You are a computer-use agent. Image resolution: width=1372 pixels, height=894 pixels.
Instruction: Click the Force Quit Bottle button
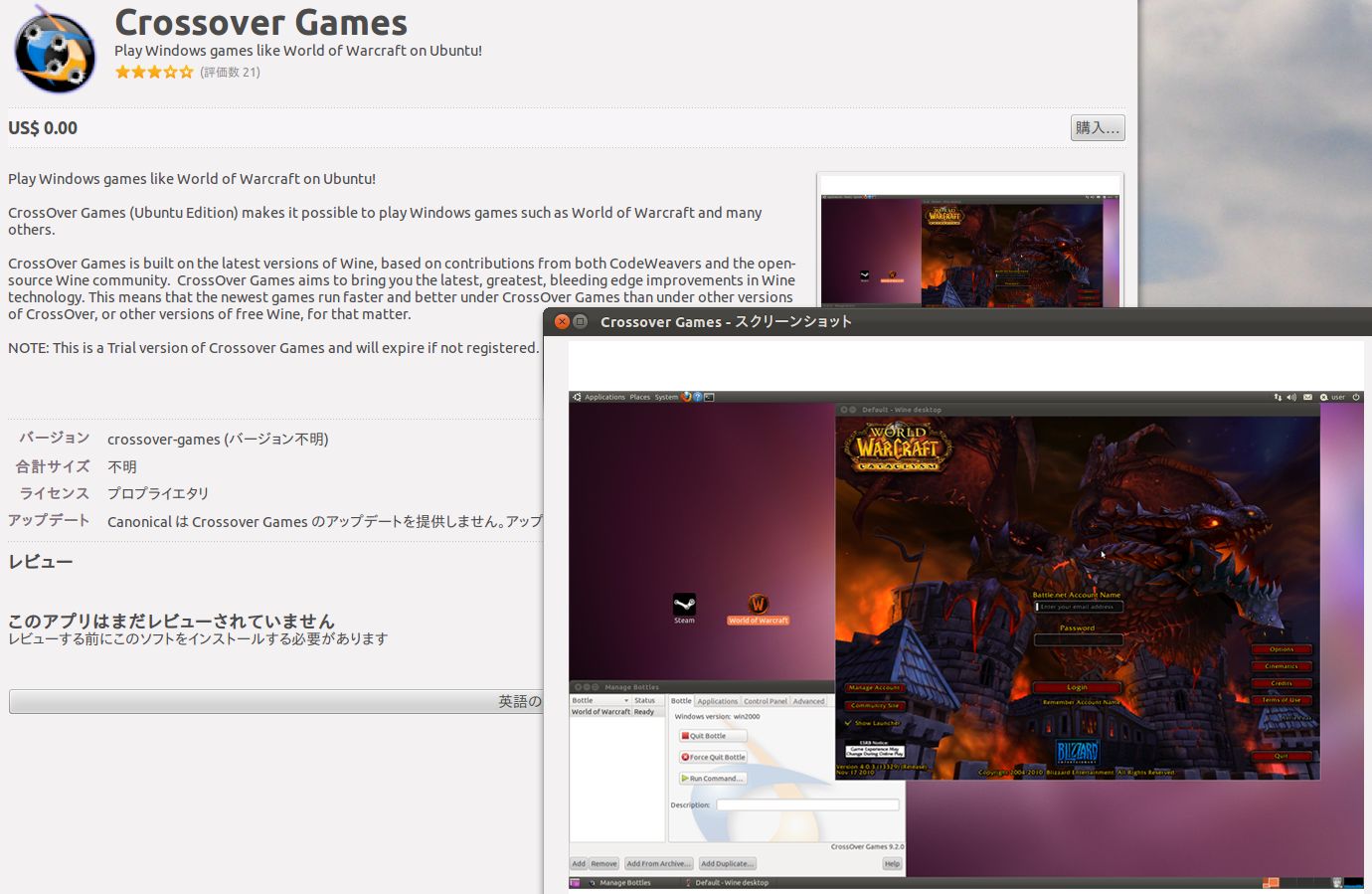[x=712, y=757]
